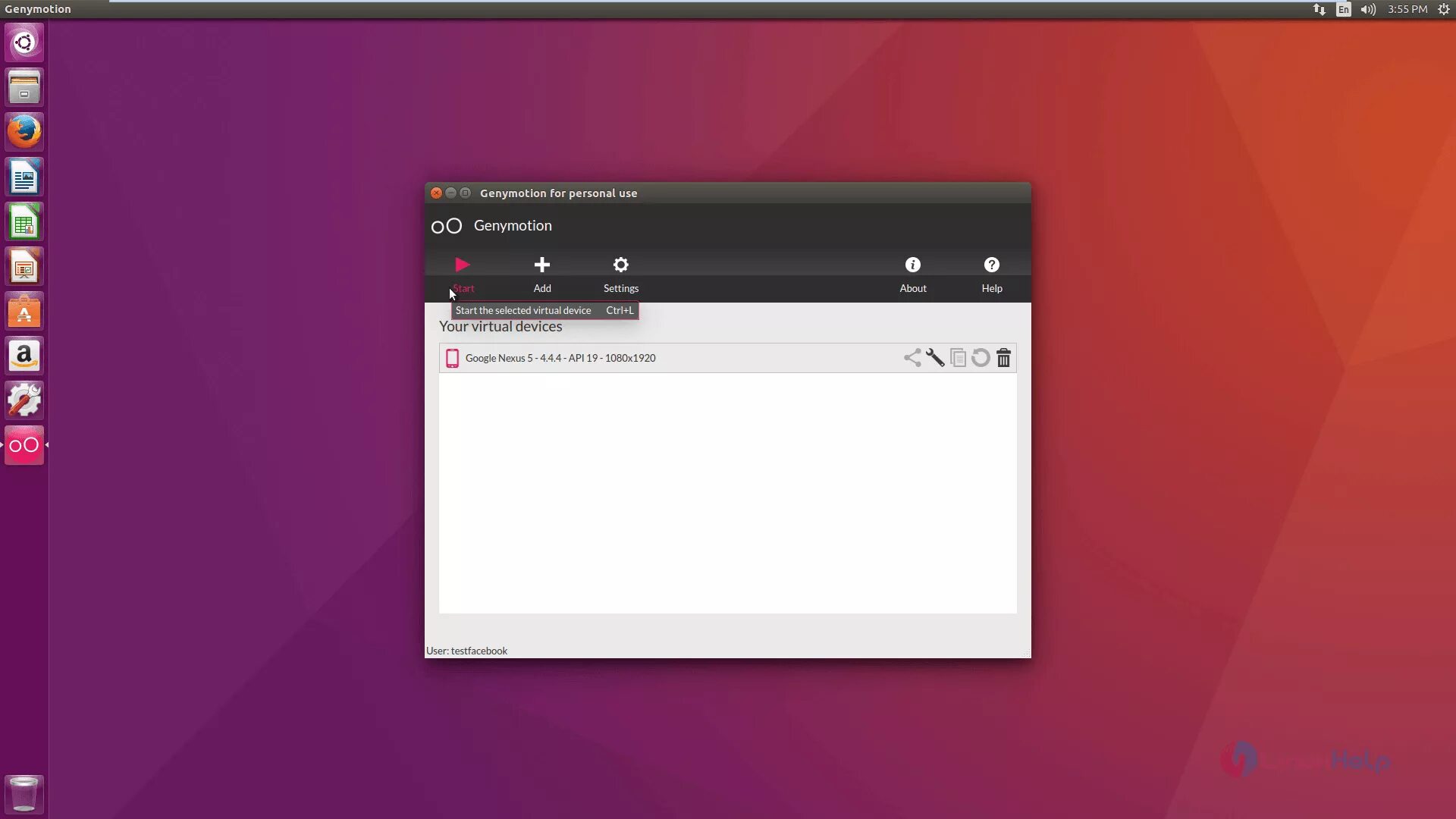Viewport: 1456px width, 819px height.
Task: Click empty virtual devices list area
Action: tap(727, 493)
